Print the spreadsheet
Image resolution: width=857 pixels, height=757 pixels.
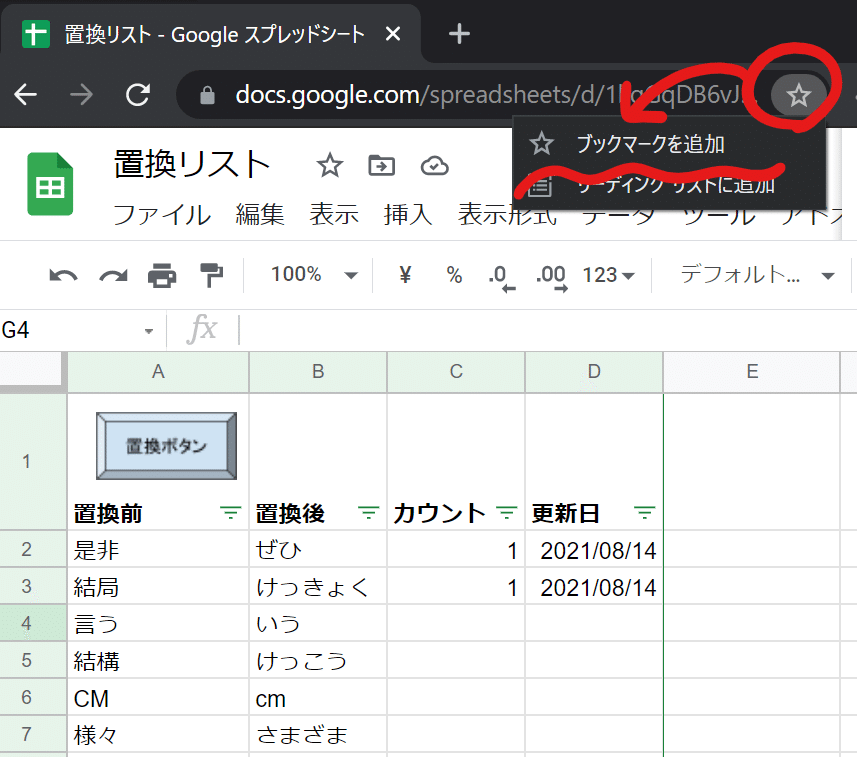162,275
